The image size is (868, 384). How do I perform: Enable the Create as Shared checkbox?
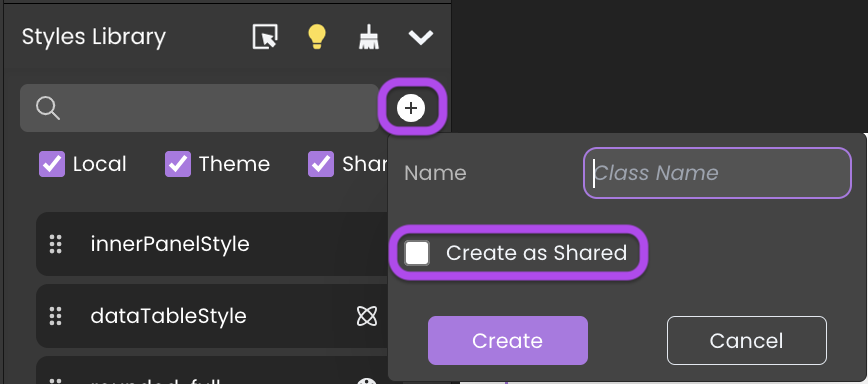tap(417, 253)
